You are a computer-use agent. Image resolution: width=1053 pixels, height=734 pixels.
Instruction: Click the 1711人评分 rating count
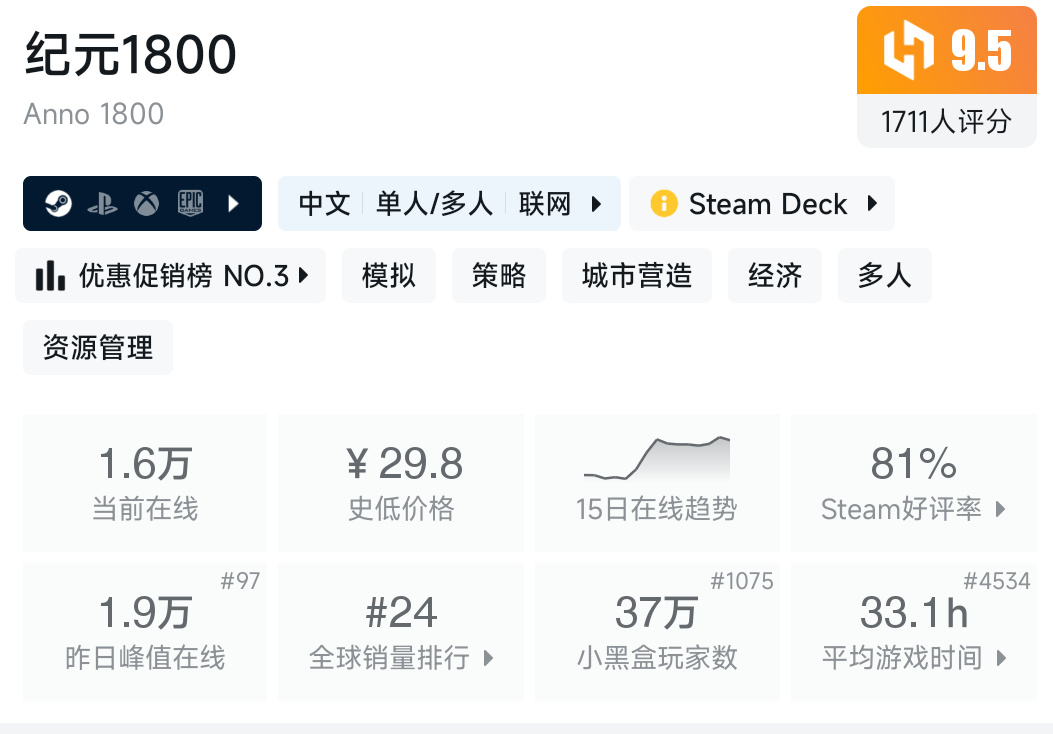pos(946,122)
